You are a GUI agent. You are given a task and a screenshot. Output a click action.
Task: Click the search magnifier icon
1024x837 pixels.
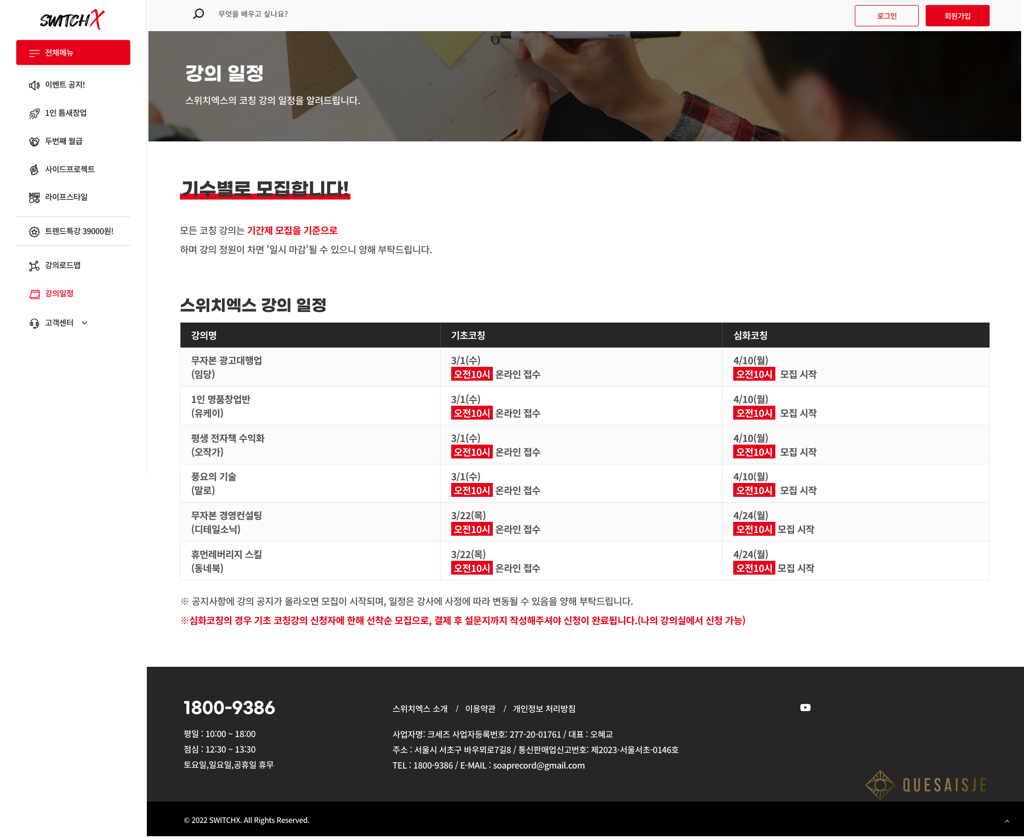tap(199, 14)
